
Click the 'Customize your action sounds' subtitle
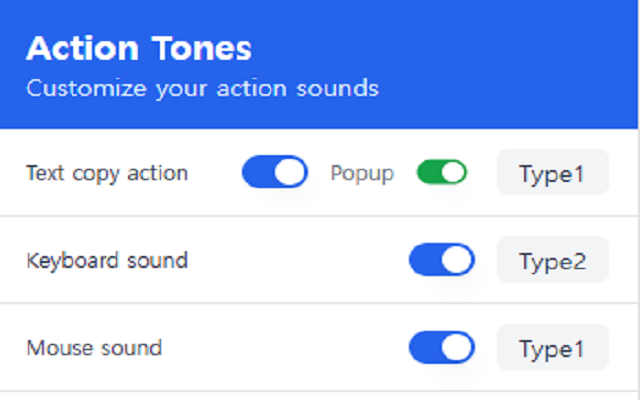(202, 88)
